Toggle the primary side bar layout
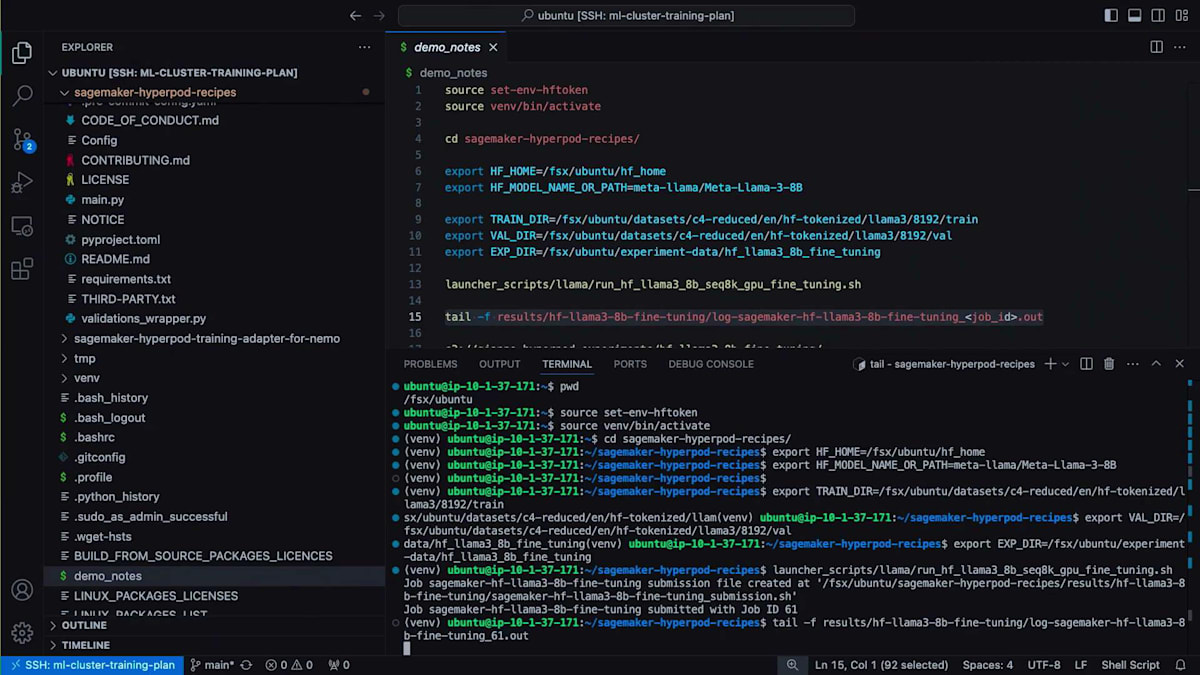1200x675 pixels. [x=1111, y=15]
